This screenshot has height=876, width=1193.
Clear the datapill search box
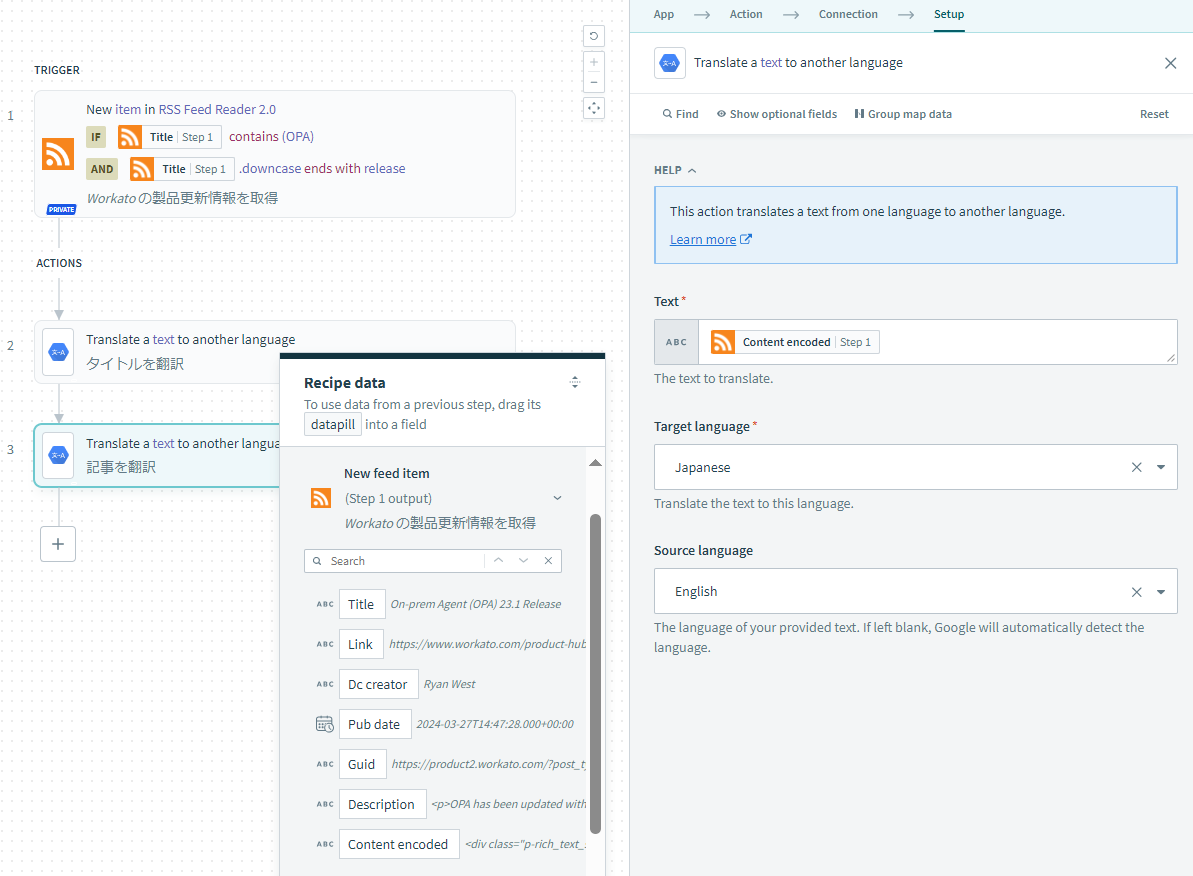click(x=548, y=561)
